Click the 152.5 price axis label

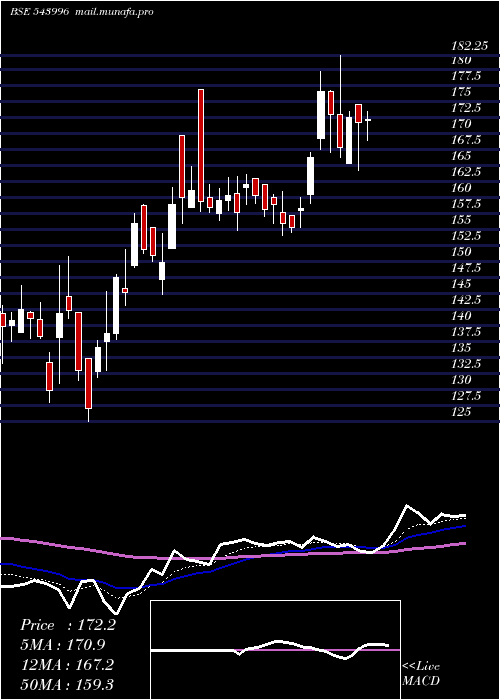[x=466, y=236]
